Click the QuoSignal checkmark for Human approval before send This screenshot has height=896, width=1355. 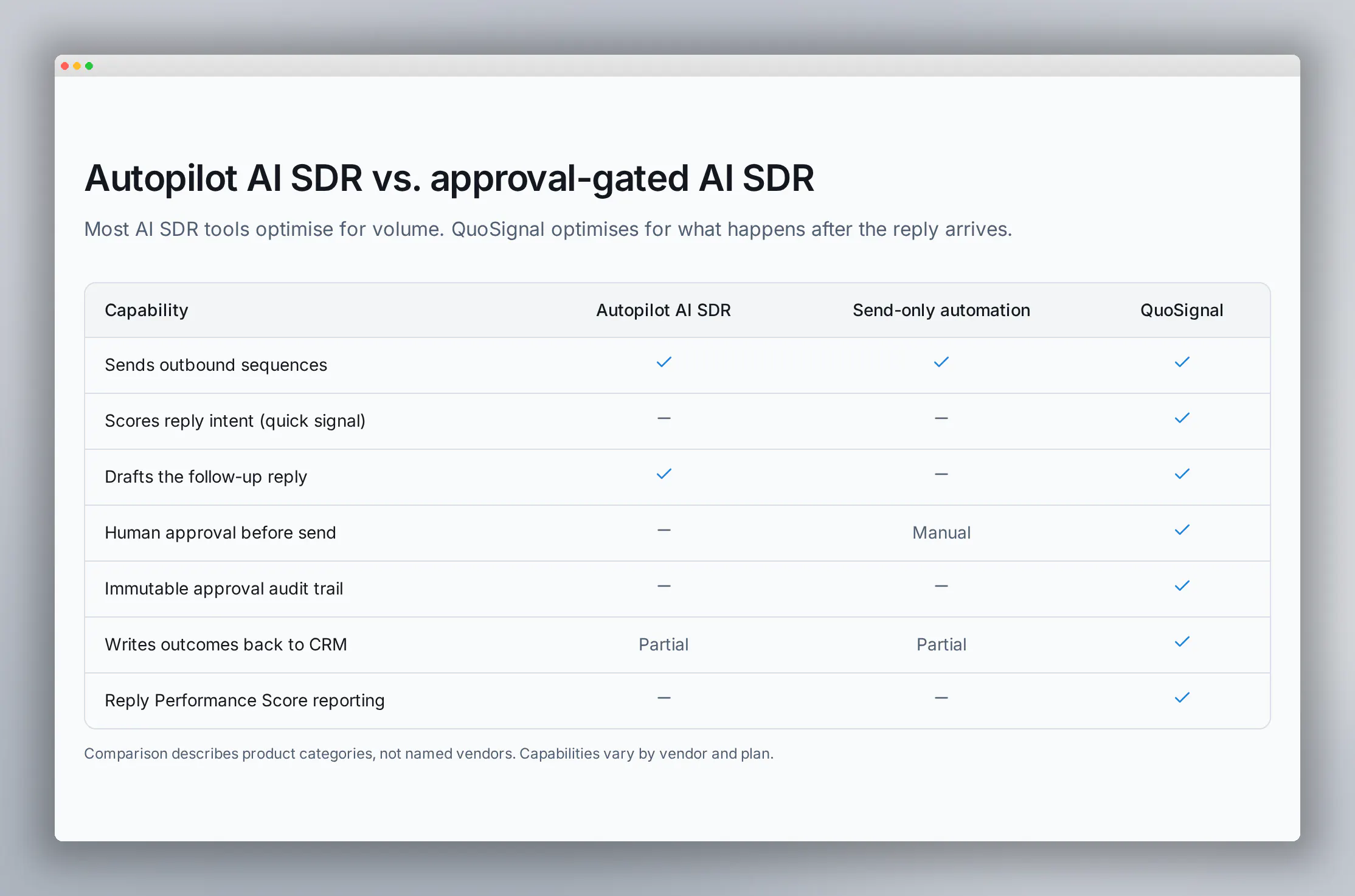(1182, 530)
